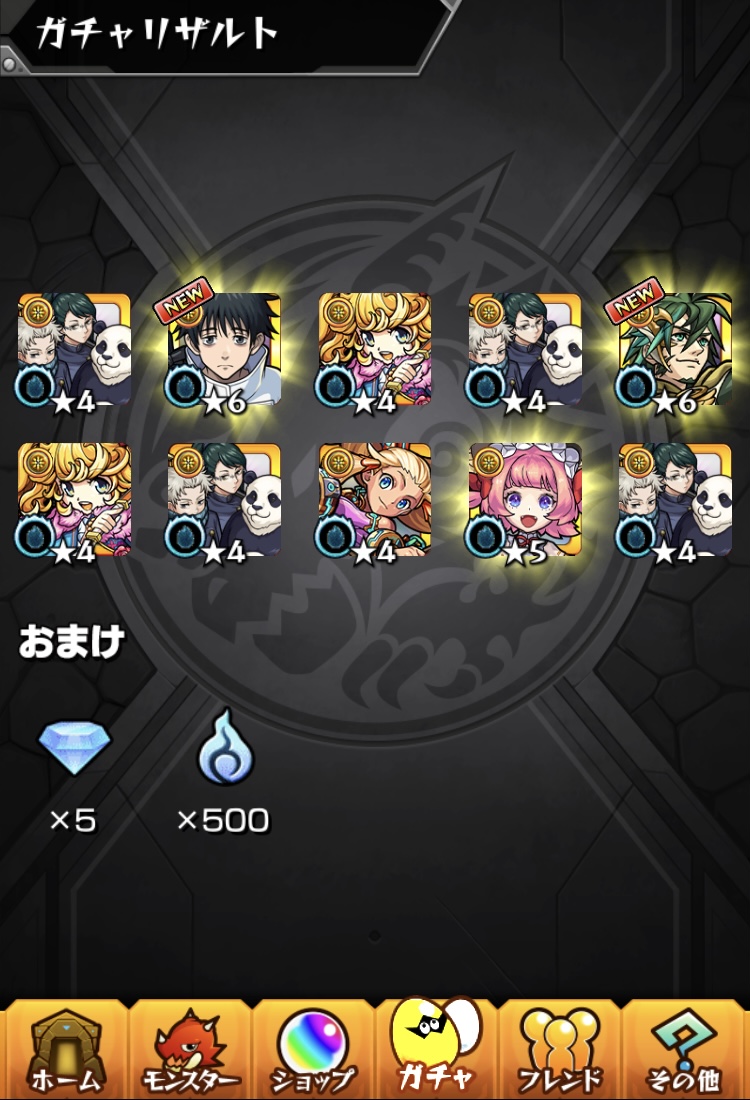Select the NEW ★6 black-haired boy character
This screenshot has height=1100, width=750.
tap(224, 349)
